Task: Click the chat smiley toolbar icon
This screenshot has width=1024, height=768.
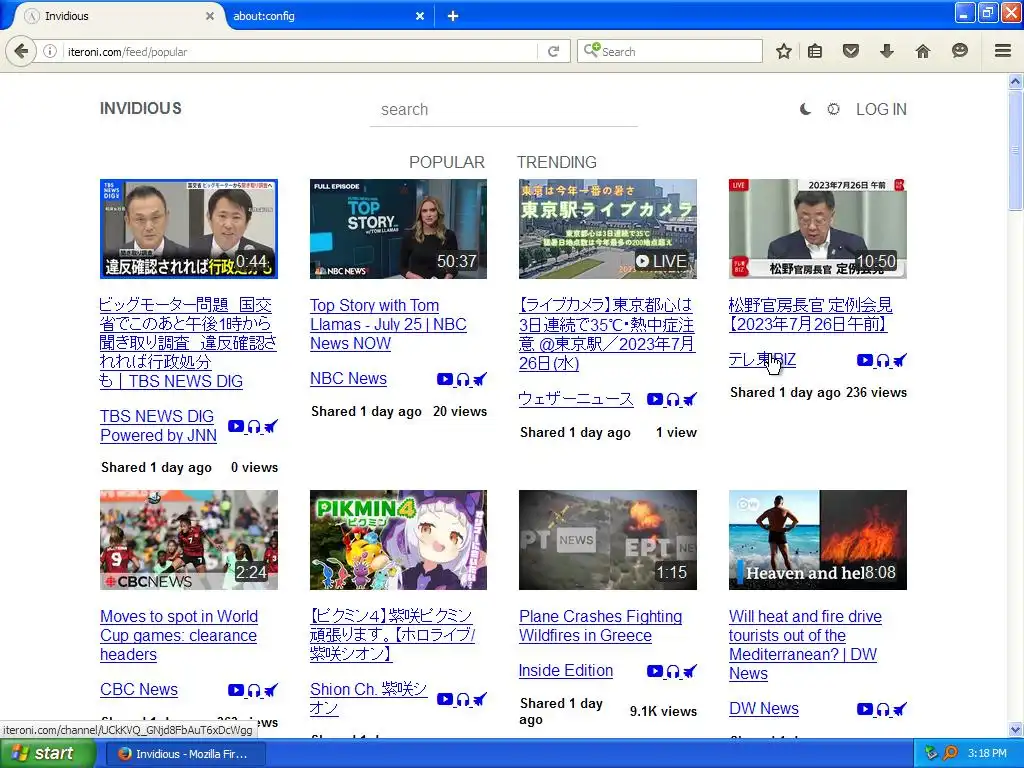Action: coord(959,51)
